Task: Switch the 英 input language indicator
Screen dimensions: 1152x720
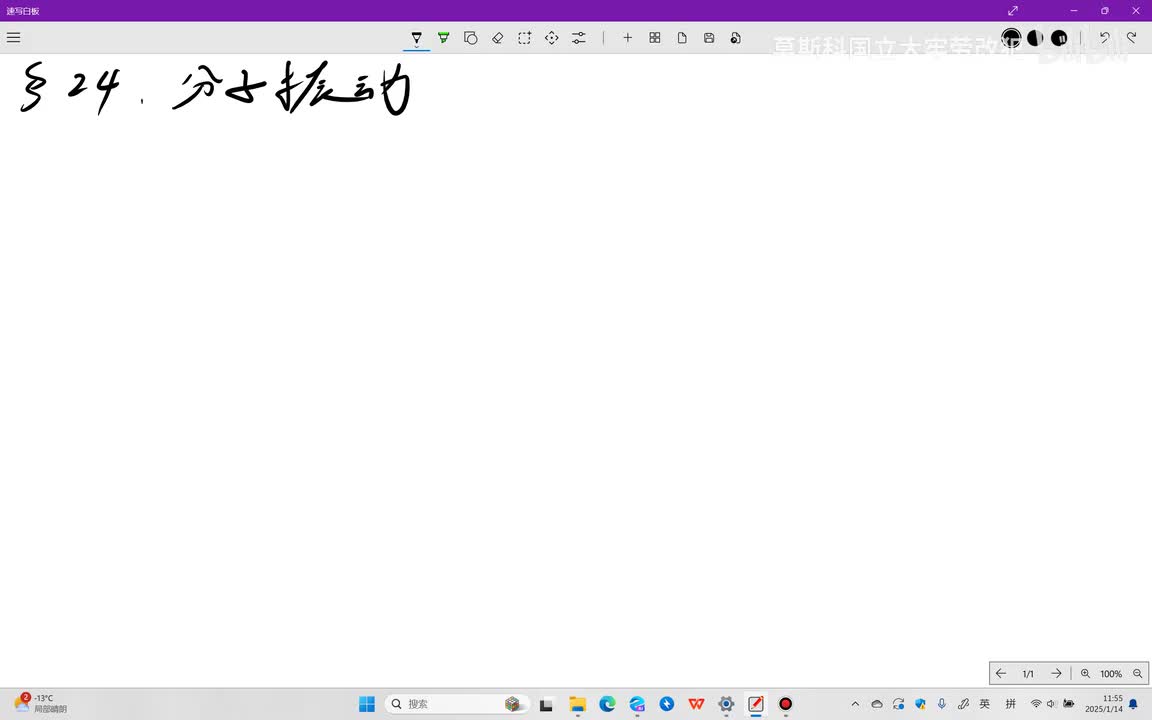Action: (x=984, y=704)
